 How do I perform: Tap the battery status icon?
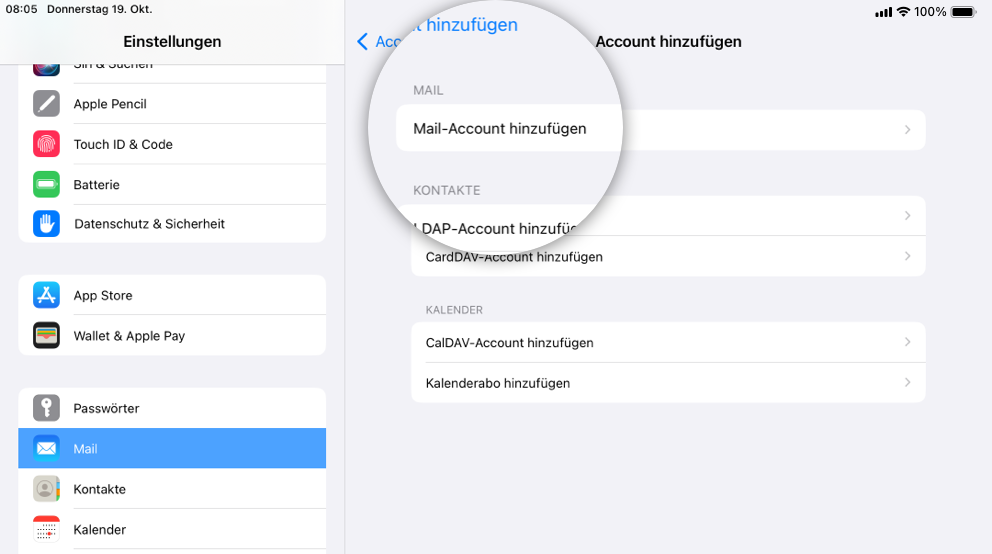tap(964, 12)
